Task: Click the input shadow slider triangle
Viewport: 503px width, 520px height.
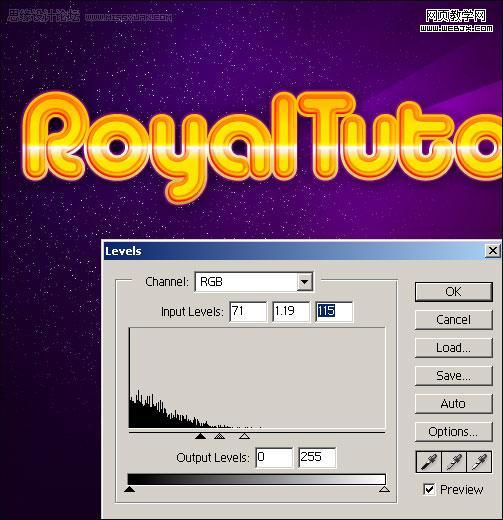Action: coord(200,436)
